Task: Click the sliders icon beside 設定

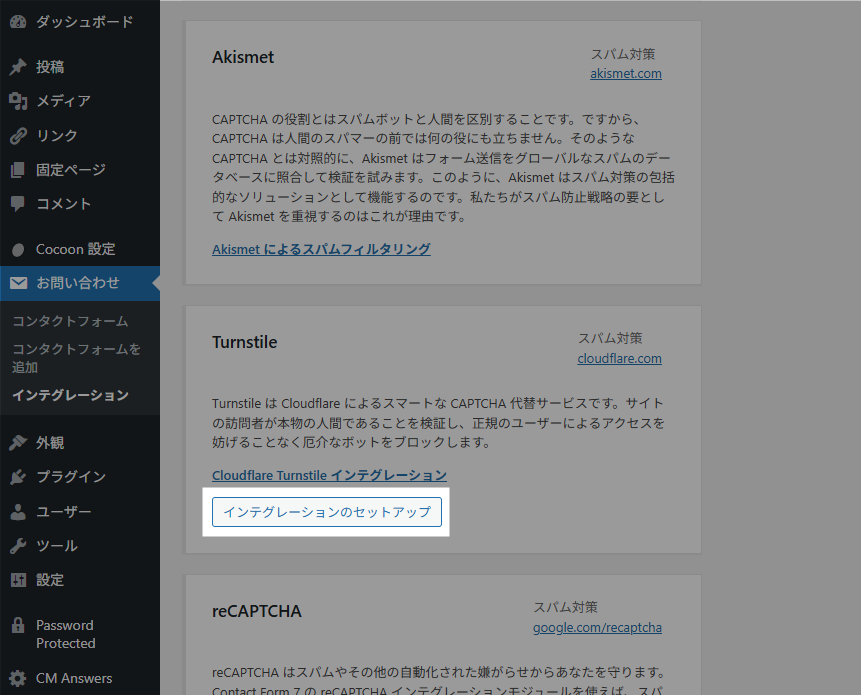Action: (18, 580)
